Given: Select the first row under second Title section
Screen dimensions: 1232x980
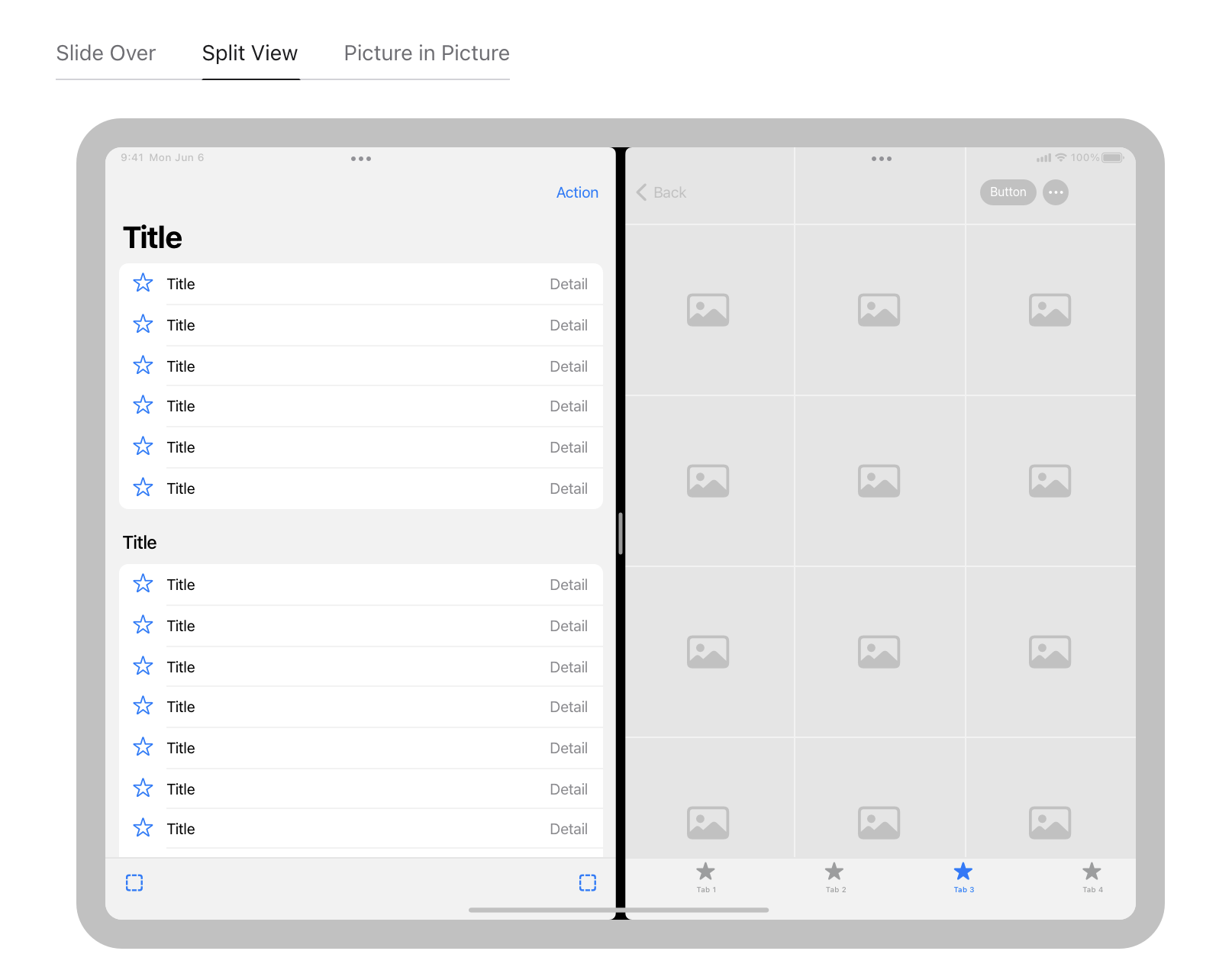Looking at the screenshot, I should tap(360, 585).
